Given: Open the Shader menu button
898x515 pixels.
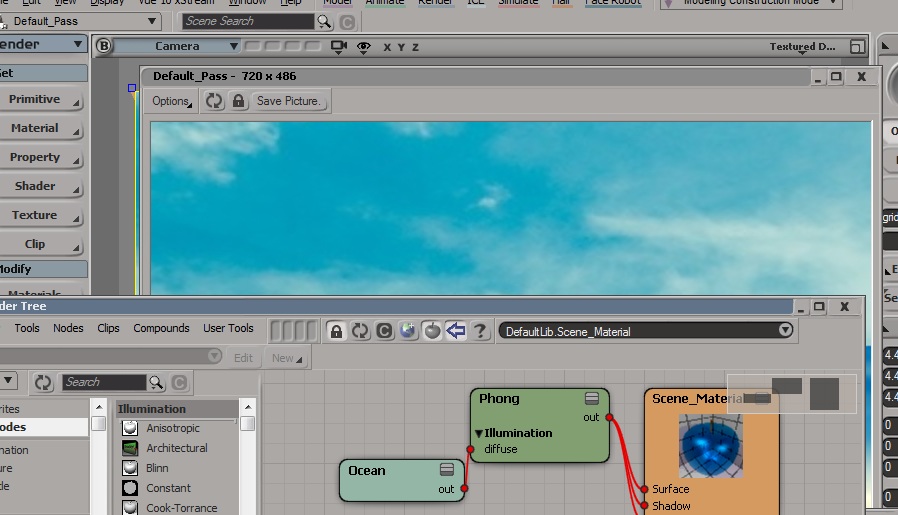Looking at the screenshot, I should coord(41,186).
